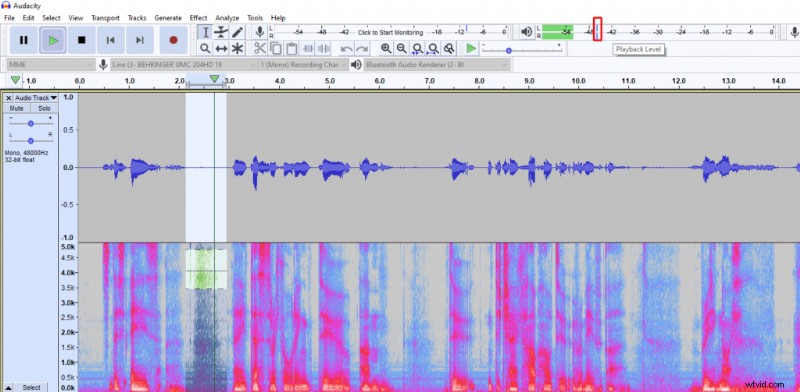This screenshot has width=800, height=392.
Task: Start recording with the red Record button
Action: coord(173,40)
